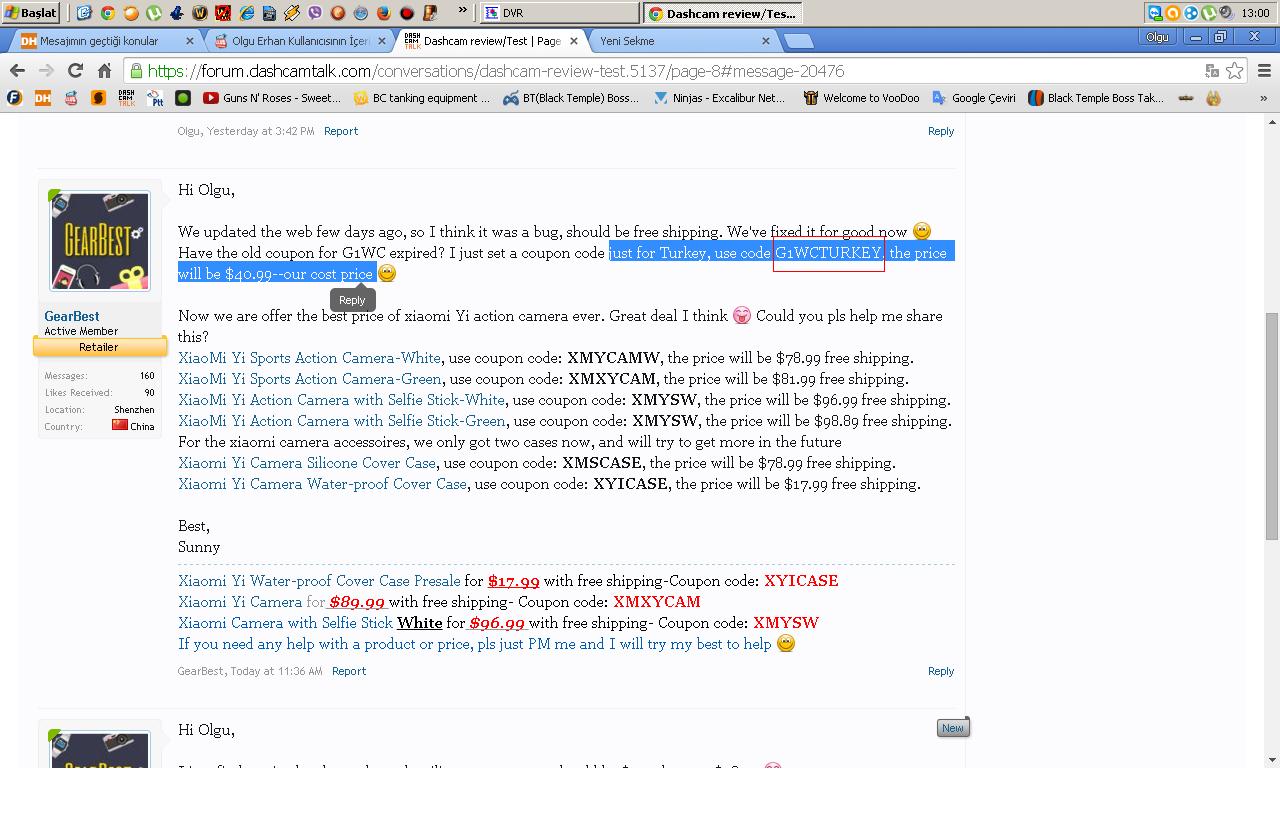Screen dimensions: 1280x827
Task: Click the TeamViewer icon in system tray
Action: point(1155,13)
